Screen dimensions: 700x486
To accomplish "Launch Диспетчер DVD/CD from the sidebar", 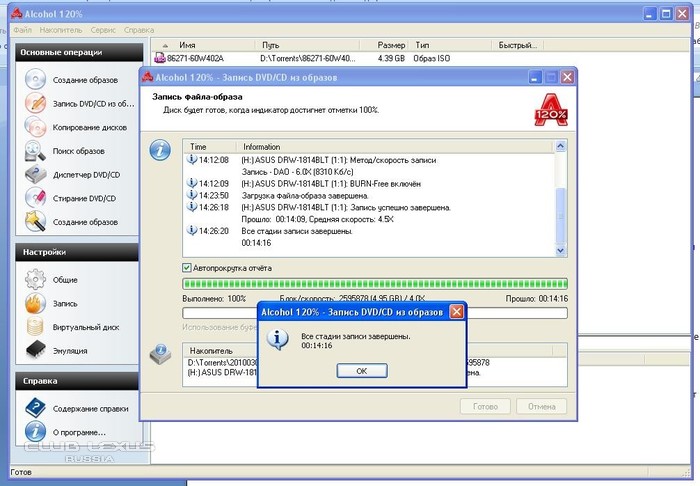I will (x=84, y=174).
